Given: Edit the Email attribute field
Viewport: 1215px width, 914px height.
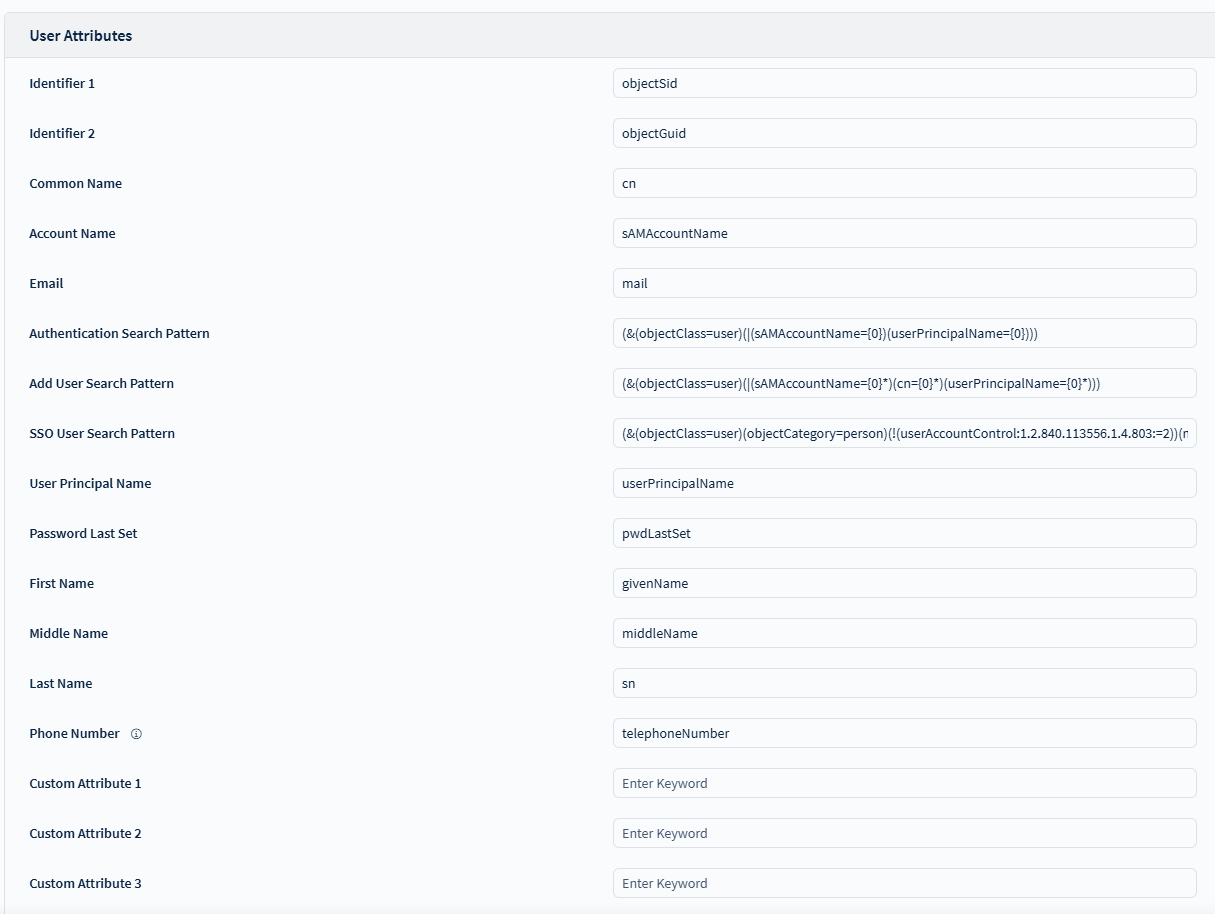Looking at the screenshot, I should [x=904, y=283].
